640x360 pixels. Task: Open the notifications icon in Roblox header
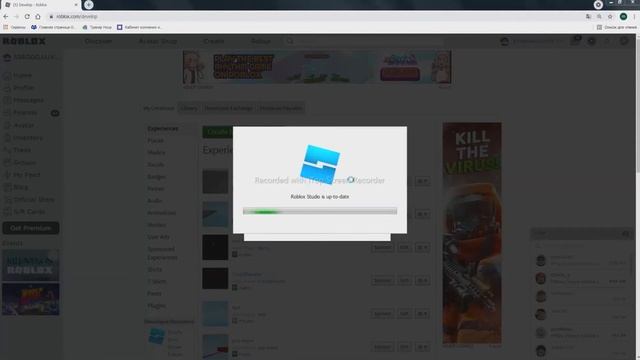[576, 41]
